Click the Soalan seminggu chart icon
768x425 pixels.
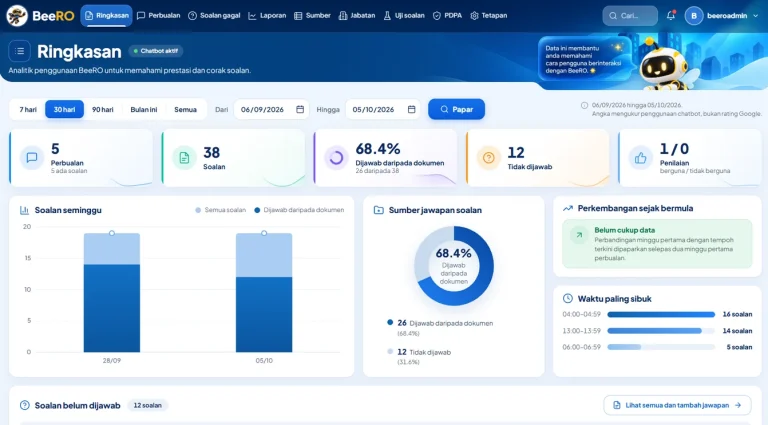[24, 210]
